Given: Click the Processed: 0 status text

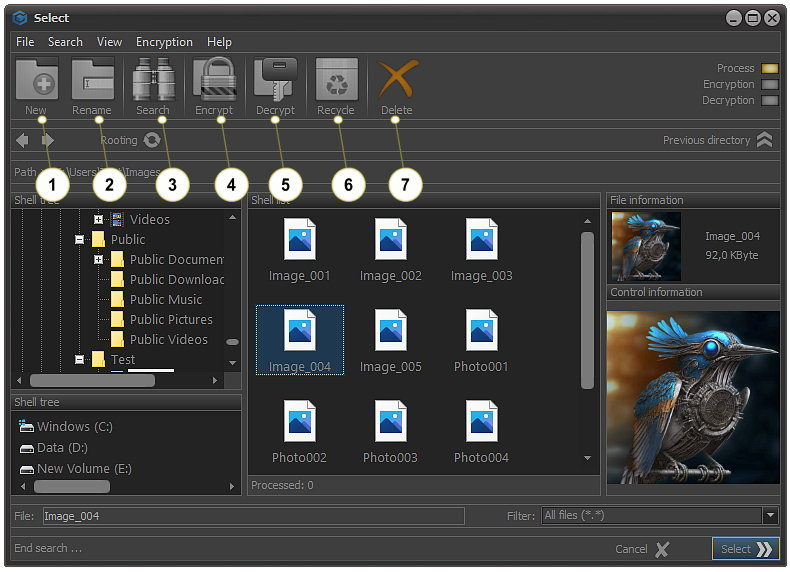Looking at the screenshot, I should click(x=282, y=485).
